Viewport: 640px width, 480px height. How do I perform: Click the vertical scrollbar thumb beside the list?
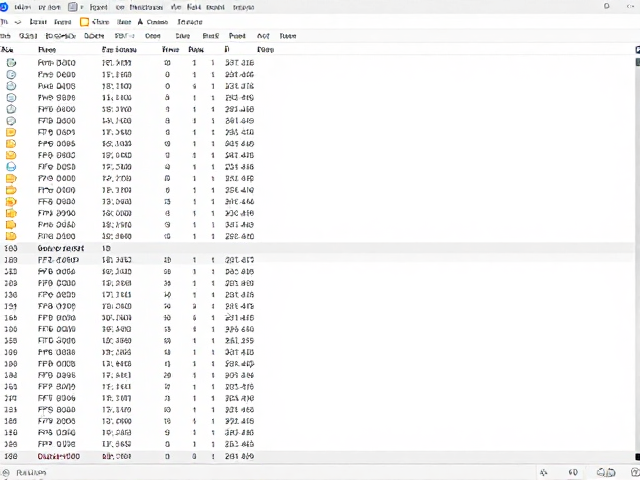click(x=638, y=62)
